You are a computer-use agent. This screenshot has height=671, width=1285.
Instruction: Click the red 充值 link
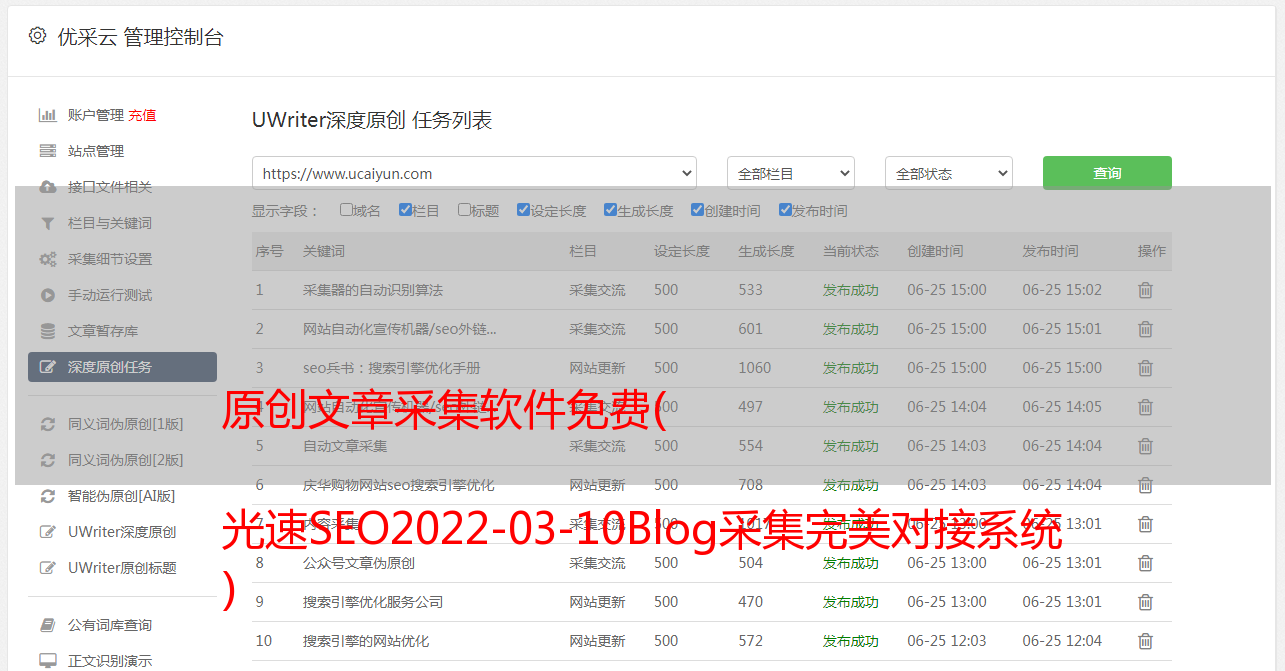pyautogui.click(x=142, y=115)
